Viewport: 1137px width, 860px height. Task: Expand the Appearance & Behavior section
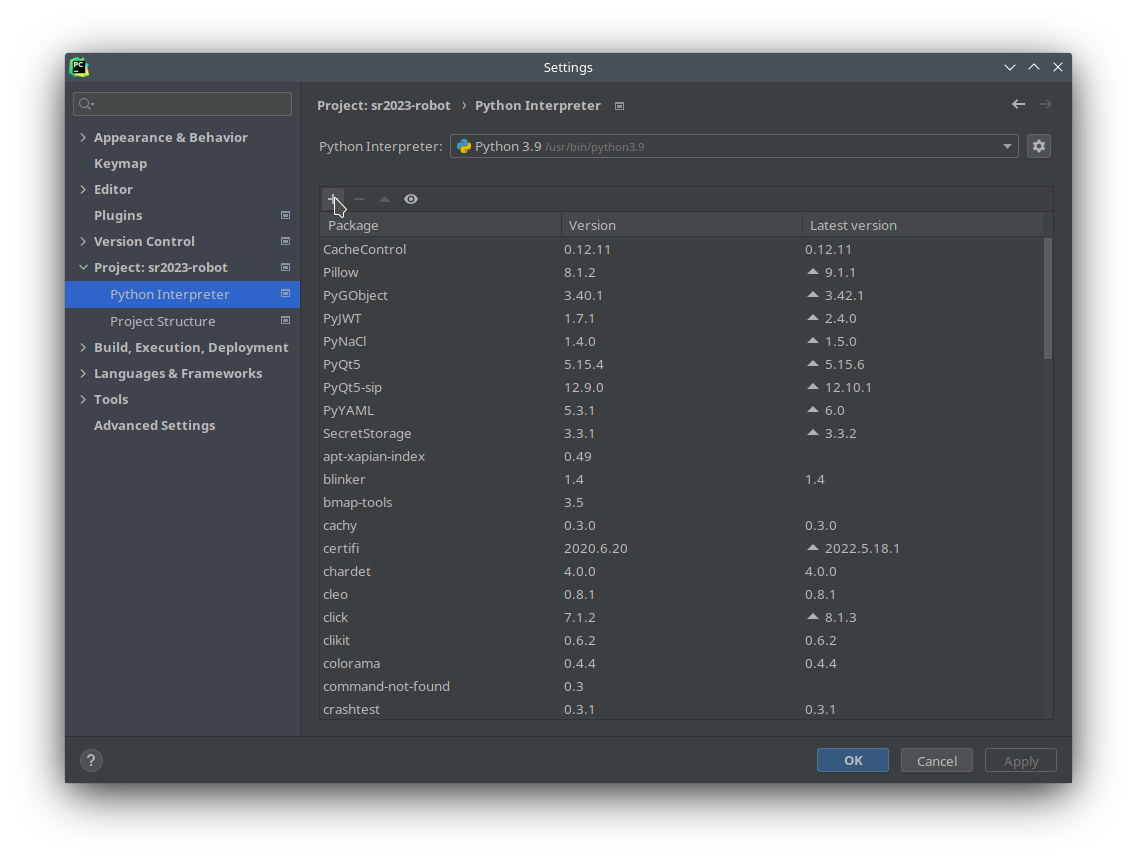pyautogui.click(x=83, y=137)
